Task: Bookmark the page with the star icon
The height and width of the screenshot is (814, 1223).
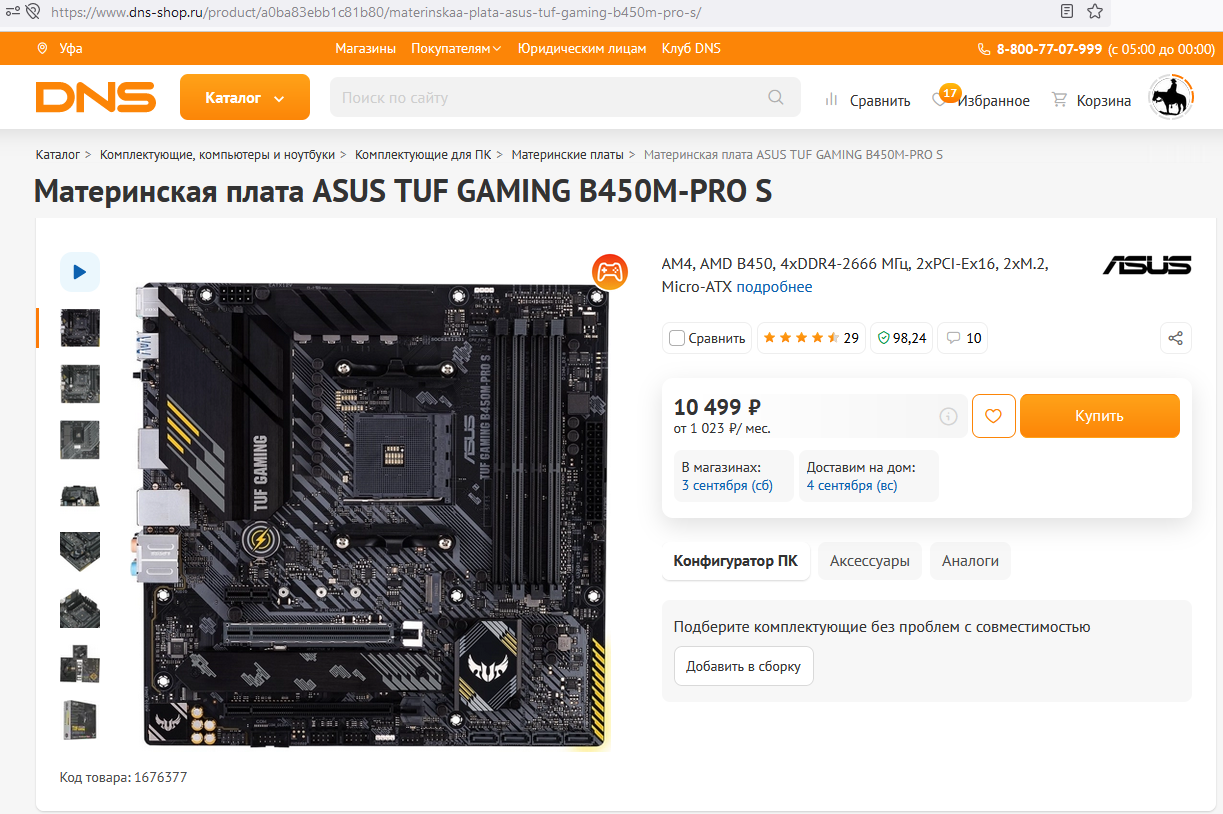Action: tap(1096, 12)
